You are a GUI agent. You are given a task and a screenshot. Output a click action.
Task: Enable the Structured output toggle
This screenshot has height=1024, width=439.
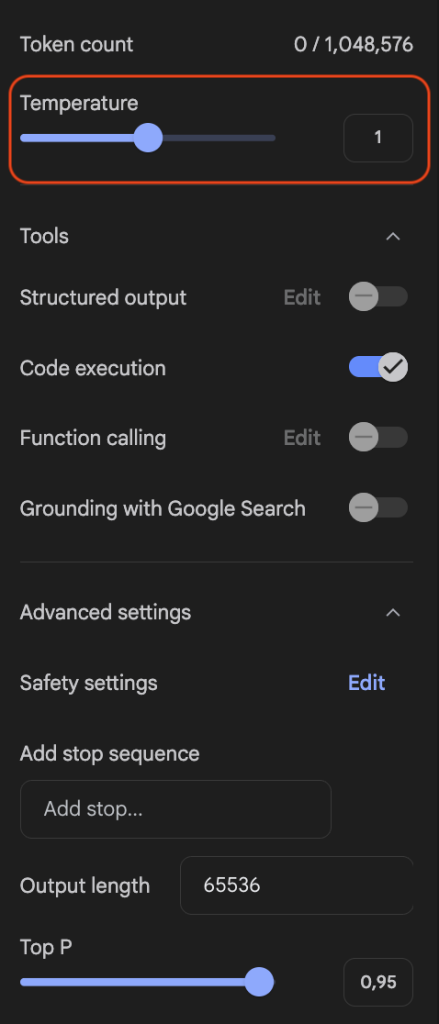[x=378, y=296]
